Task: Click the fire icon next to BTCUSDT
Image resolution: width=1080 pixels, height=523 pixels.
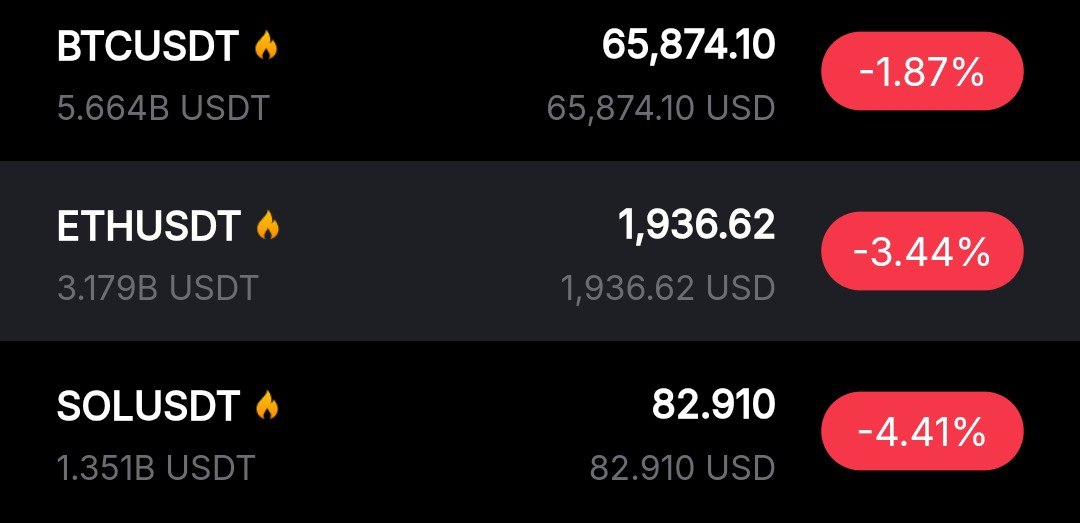Action: click(x=265, y=46)
